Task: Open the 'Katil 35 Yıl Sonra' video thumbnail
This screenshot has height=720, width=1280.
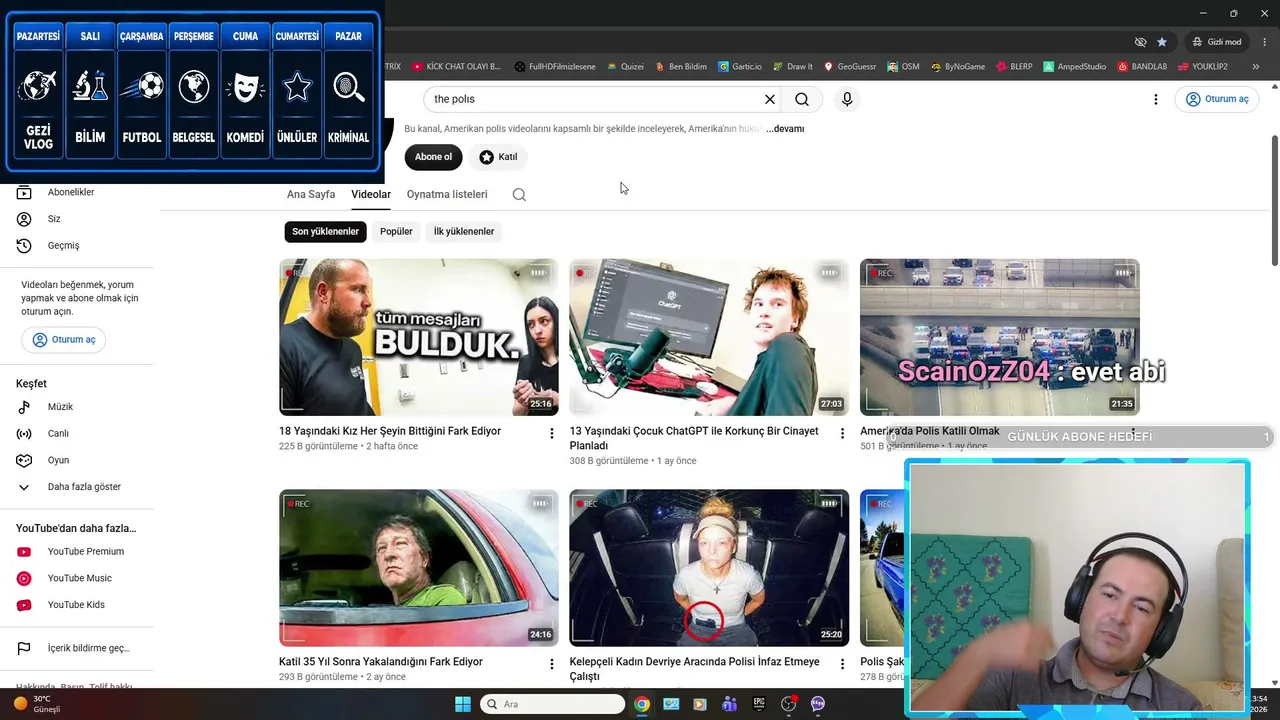Action: click(x=419, y=567)
